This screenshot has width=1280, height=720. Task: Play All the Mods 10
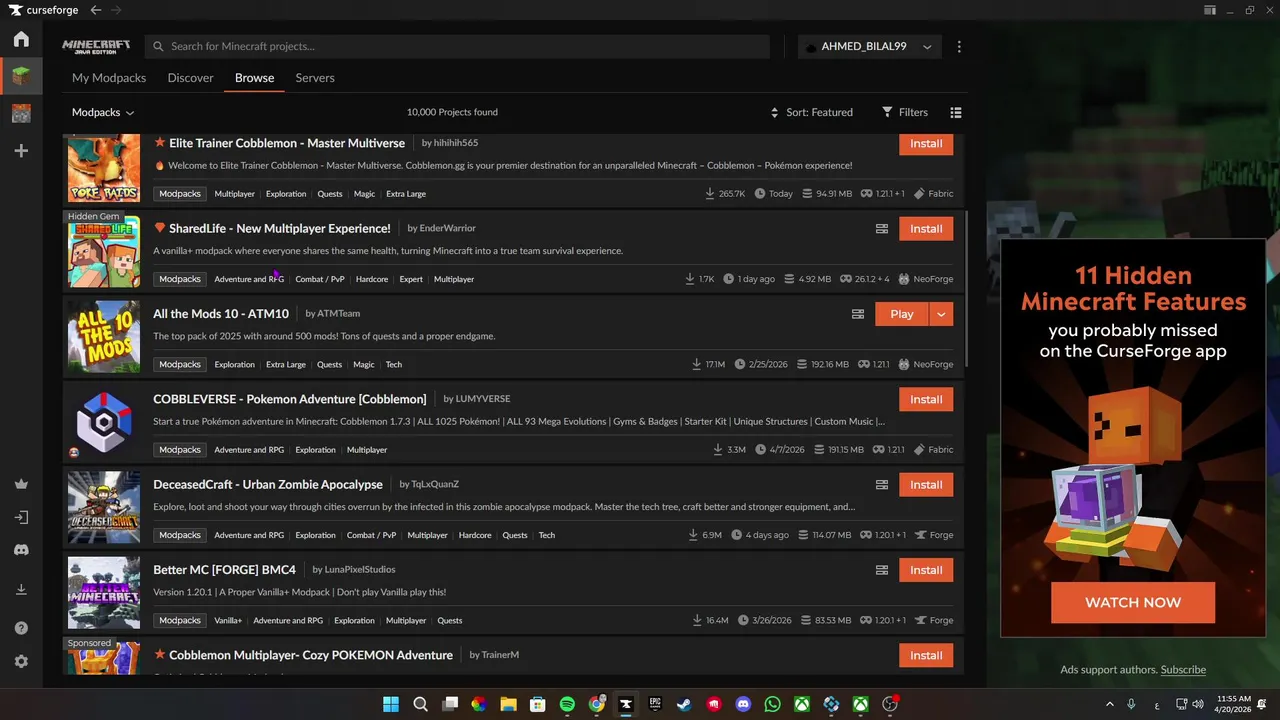coord(902,314)
